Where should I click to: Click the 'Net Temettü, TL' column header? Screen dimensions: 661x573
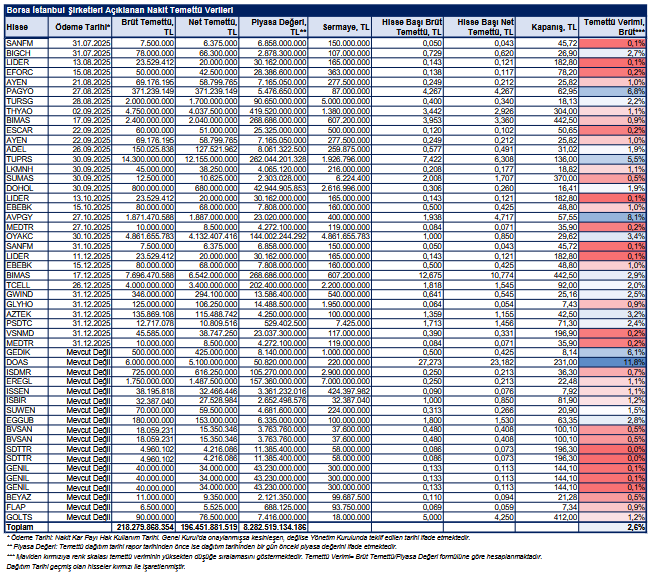[x=207, y=27]
